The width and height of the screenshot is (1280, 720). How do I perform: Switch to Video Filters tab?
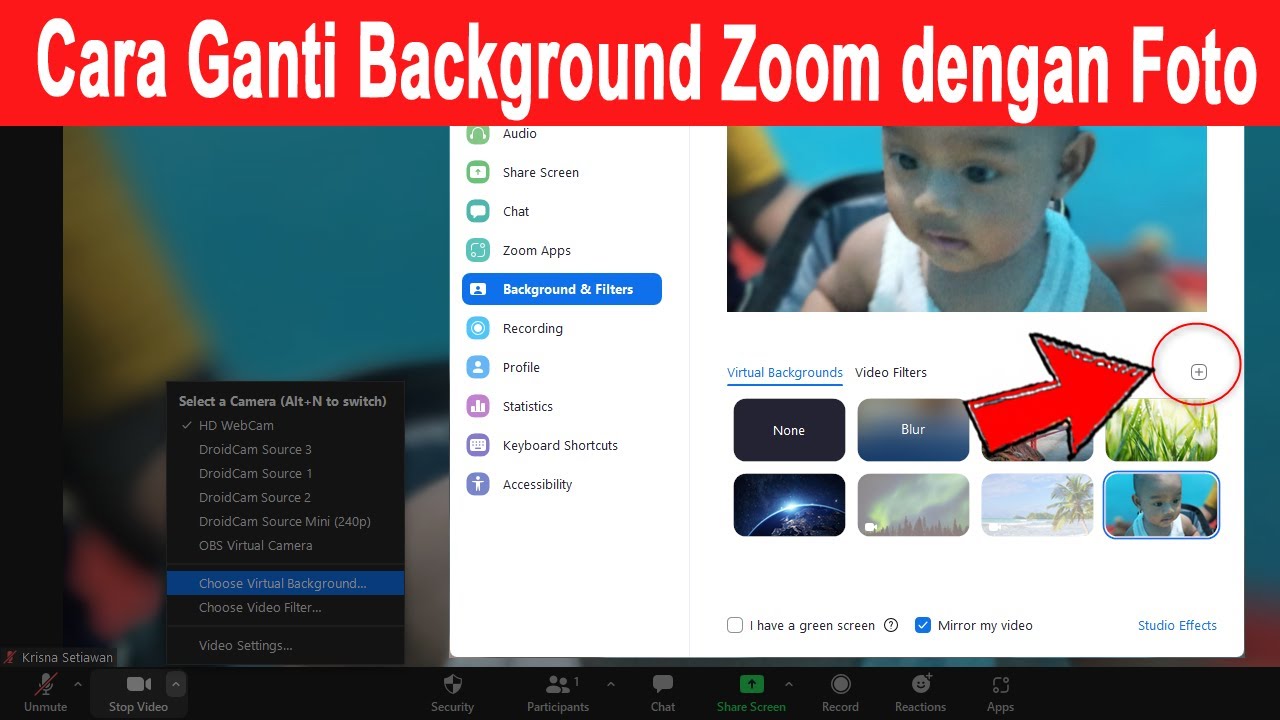pyautogui.click(x=891, y=372)
